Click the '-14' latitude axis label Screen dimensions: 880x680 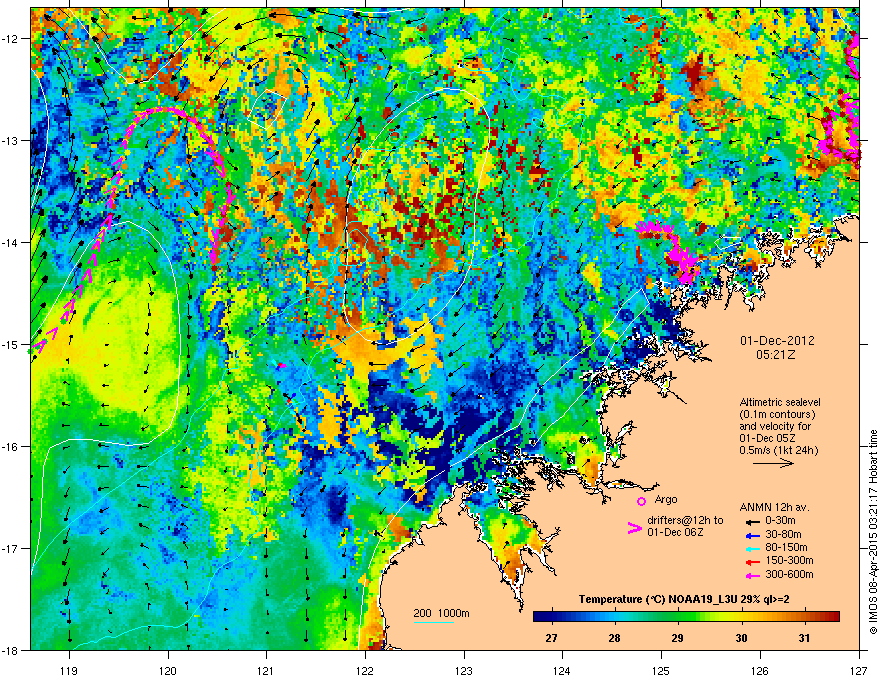(x=11, y=242)
